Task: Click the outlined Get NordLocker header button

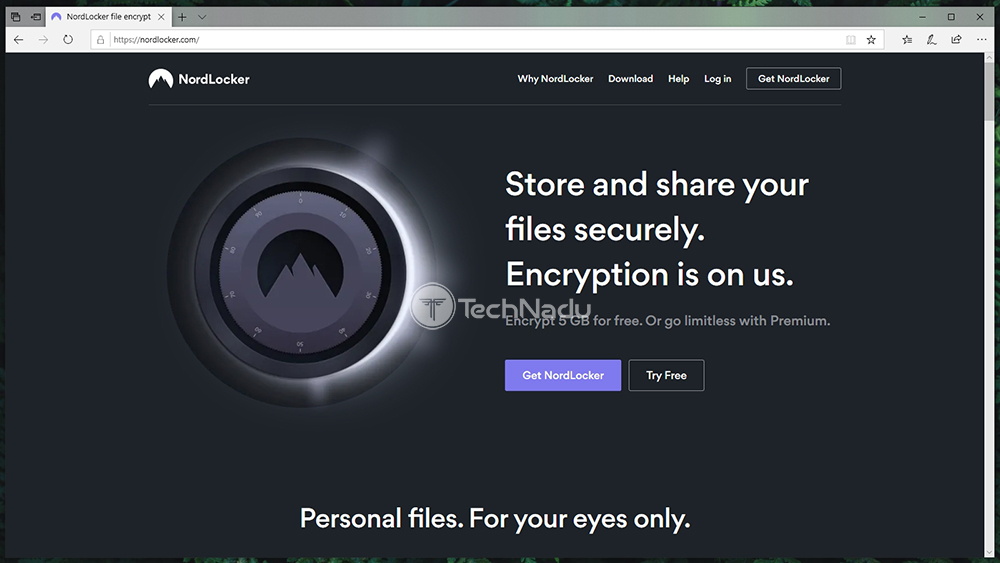Action: click(x=793, y=78)
